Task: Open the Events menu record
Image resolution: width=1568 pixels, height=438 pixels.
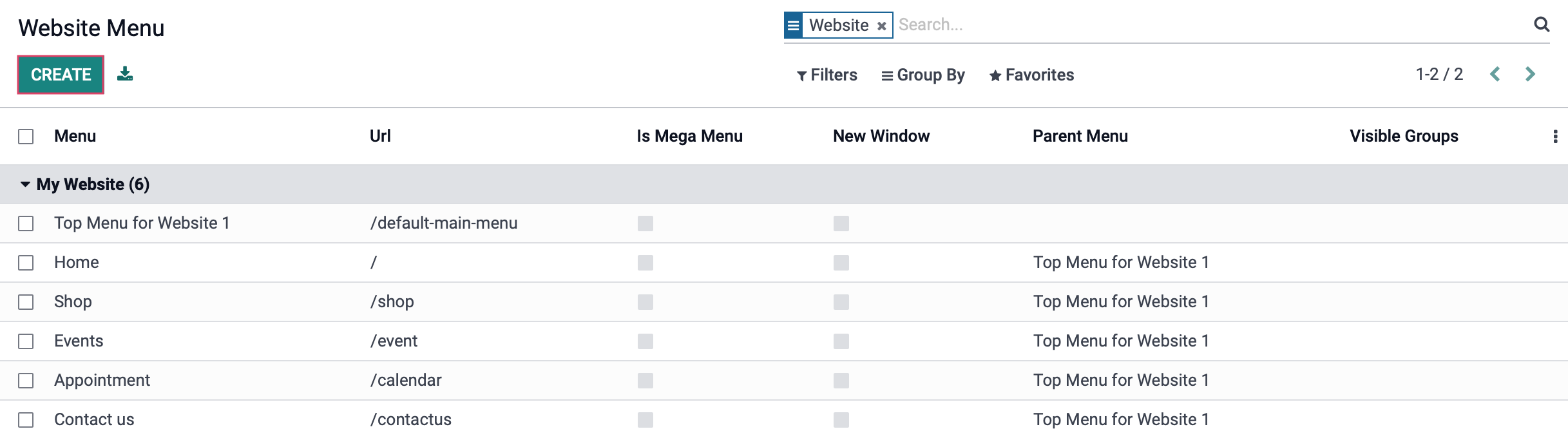Action: pyautogui.click(x=79, y=341)
